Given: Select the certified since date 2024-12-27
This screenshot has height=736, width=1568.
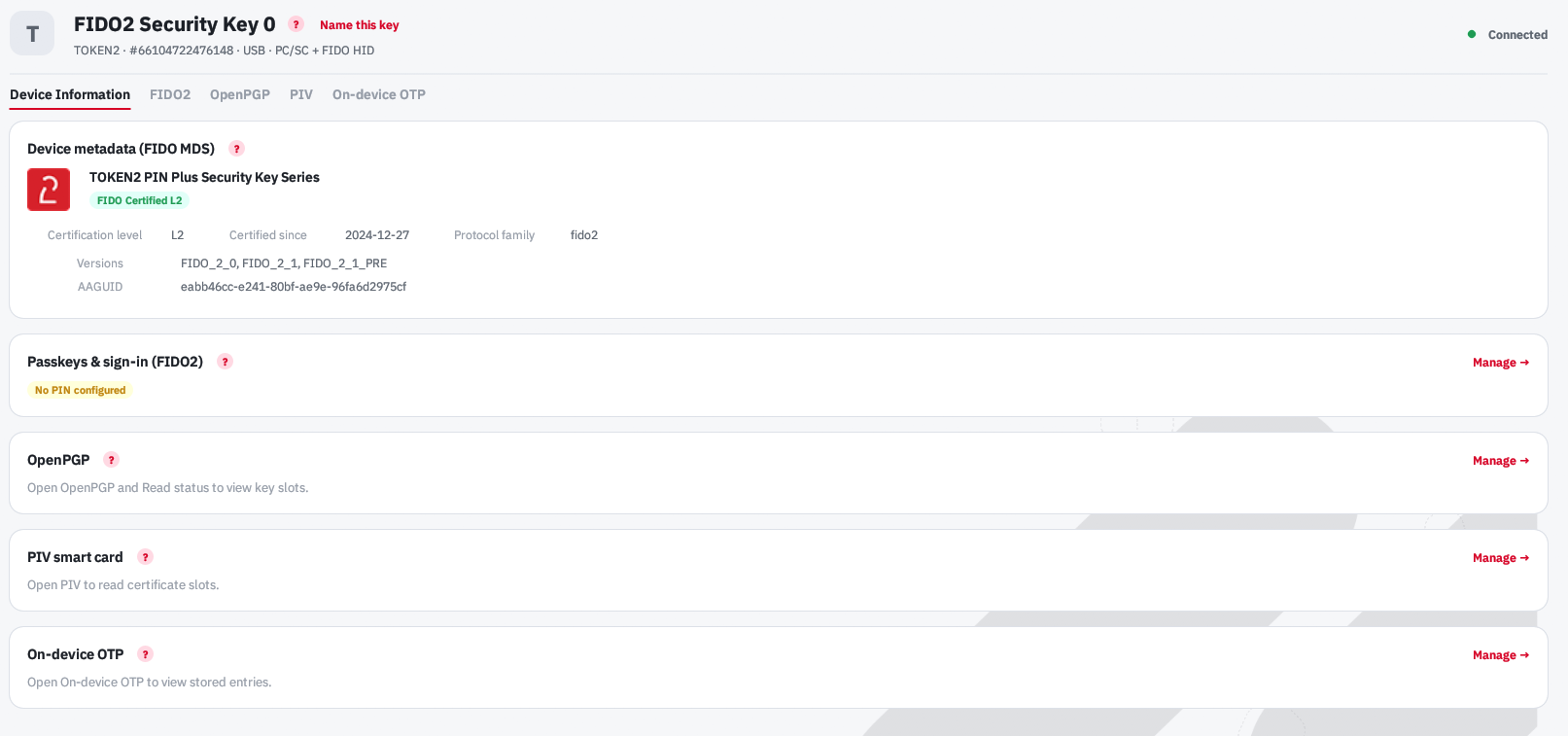Looking at the screenshot, I should (377, 235).
